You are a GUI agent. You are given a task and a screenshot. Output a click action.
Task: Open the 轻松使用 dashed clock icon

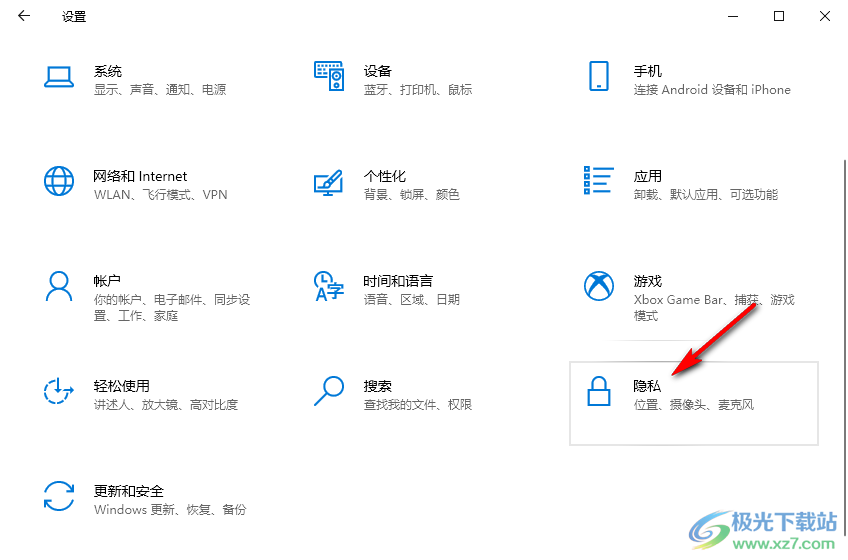[59, 391]
